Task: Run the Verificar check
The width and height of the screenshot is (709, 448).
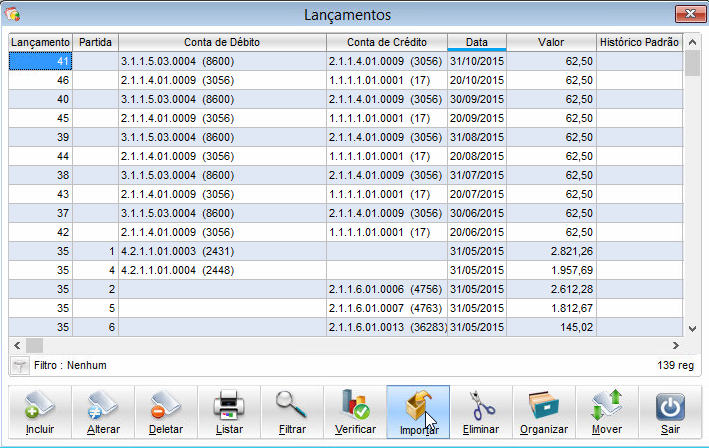Action: click(355, 413)
